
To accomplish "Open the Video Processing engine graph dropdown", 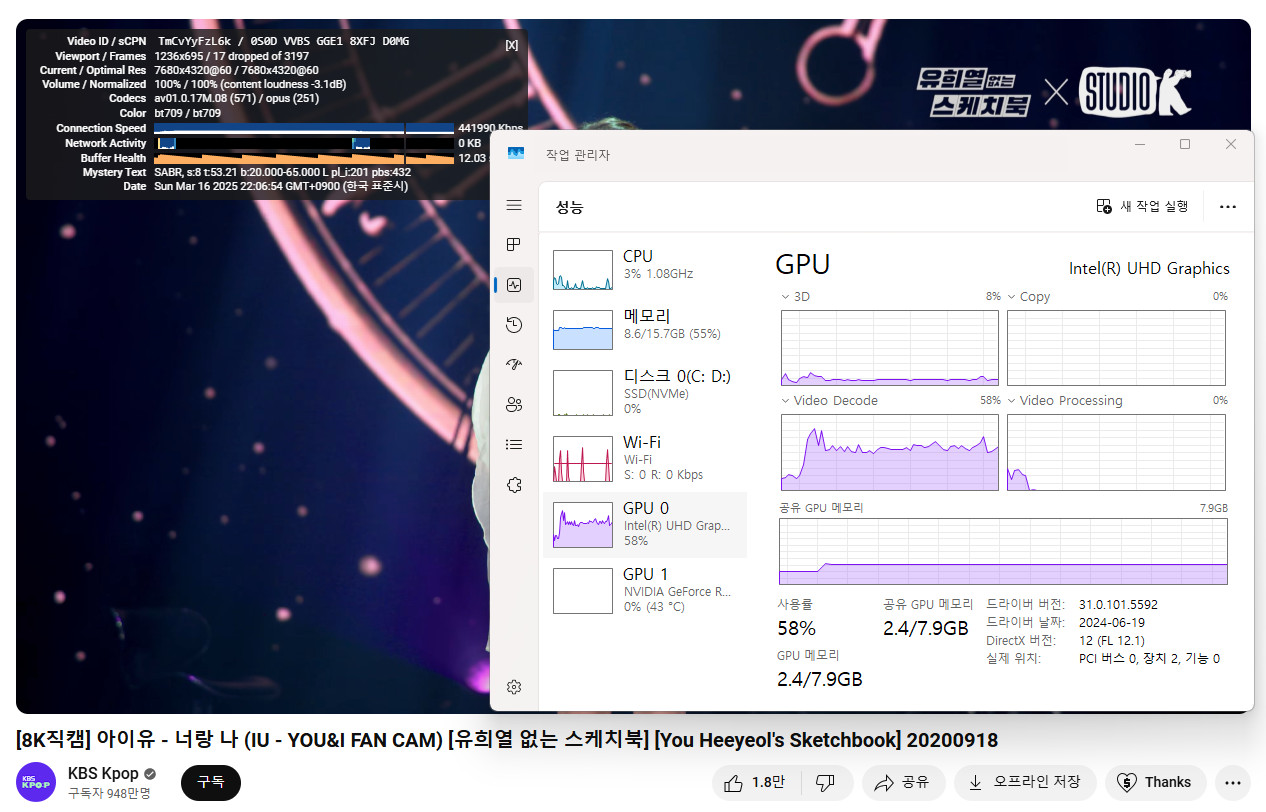I will [1012, 401].
